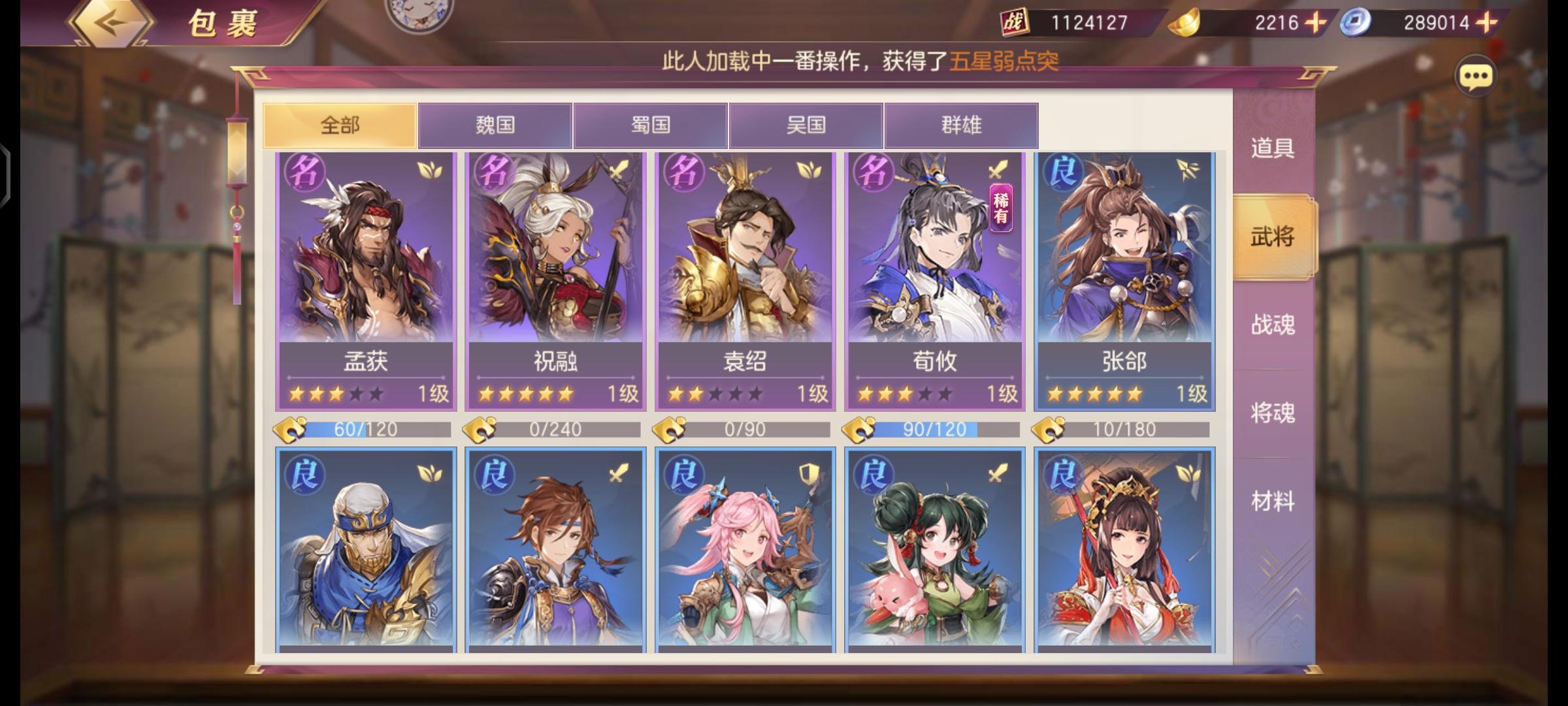This screenshot has height=706, width=1568.
Task: Select the 魏国 filter tab
Action: (x=495, y=126)
